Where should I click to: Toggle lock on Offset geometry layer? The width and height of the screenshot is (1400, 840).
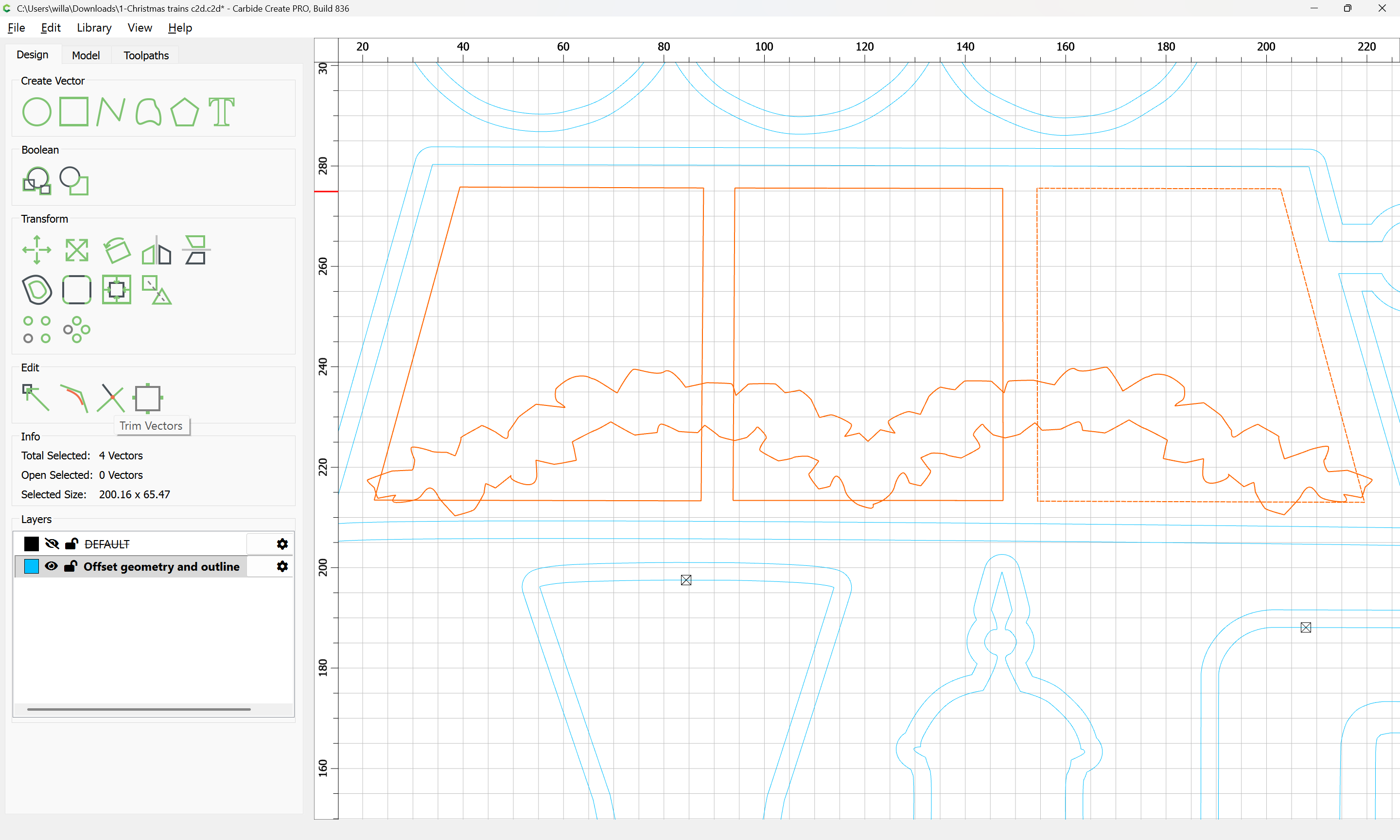point(71,567)
